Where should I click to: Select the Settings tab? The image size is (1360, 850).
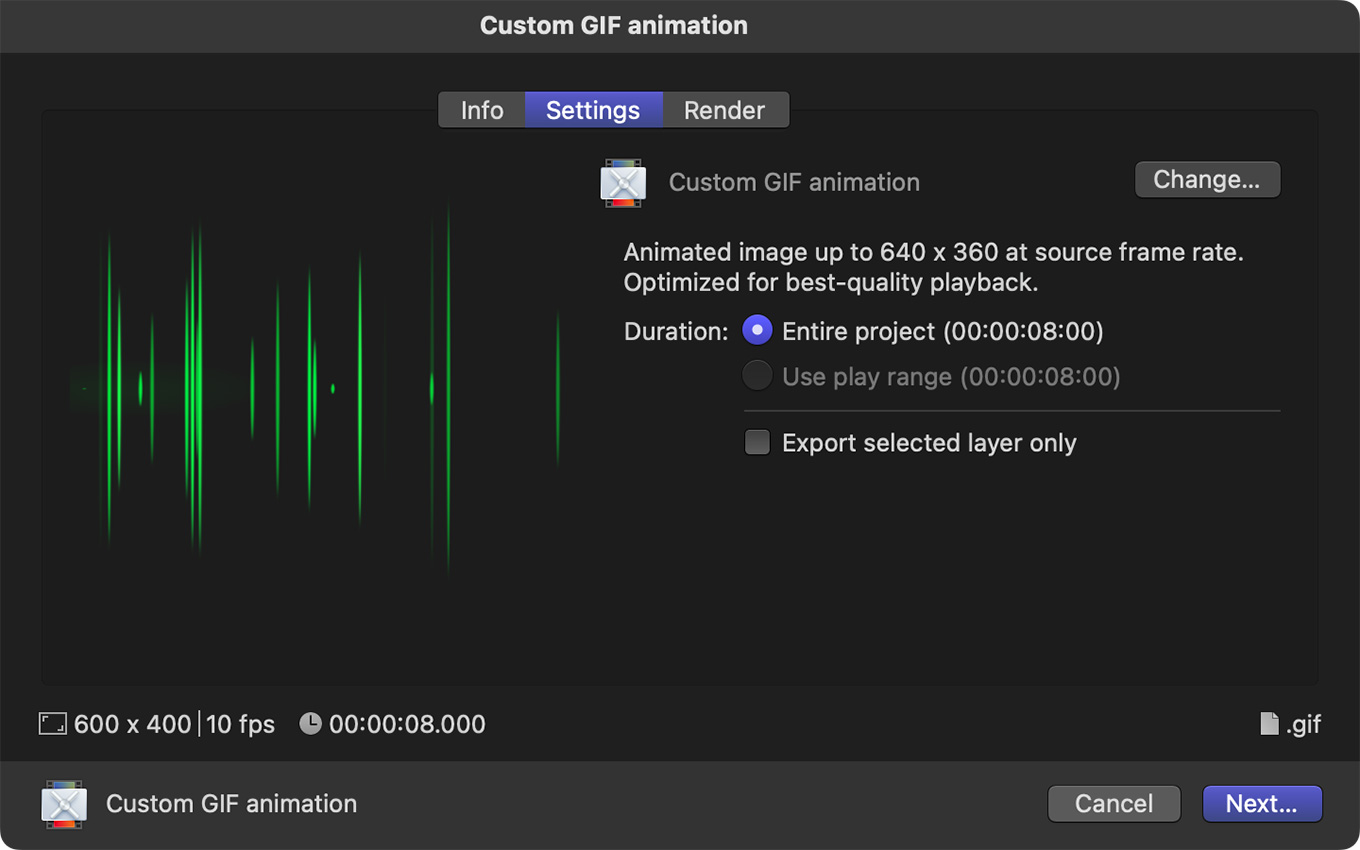click(x=593, y=110)
